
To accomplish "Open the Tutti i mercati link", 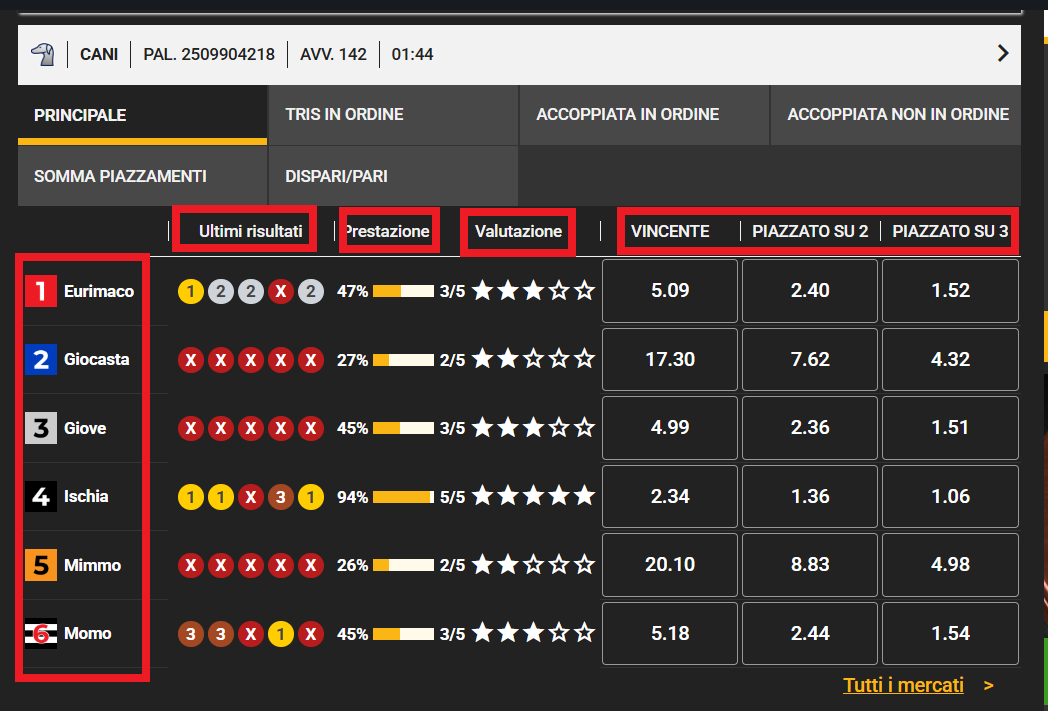I will click(x=904, y=685).
